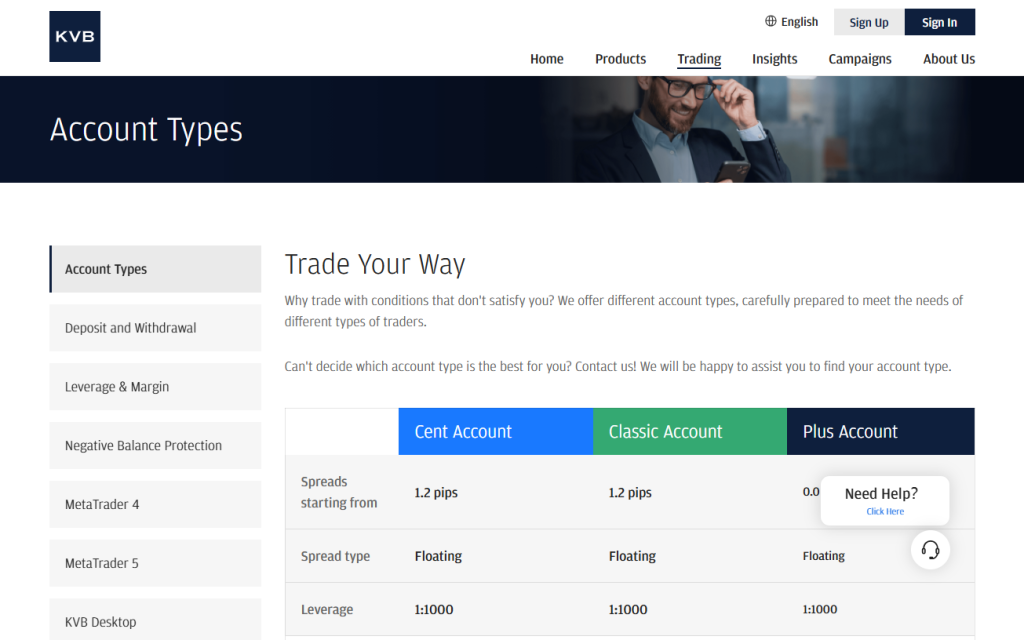Click the Sign In button
Viewport: 1024px width, 640px height.
(939, 22)
